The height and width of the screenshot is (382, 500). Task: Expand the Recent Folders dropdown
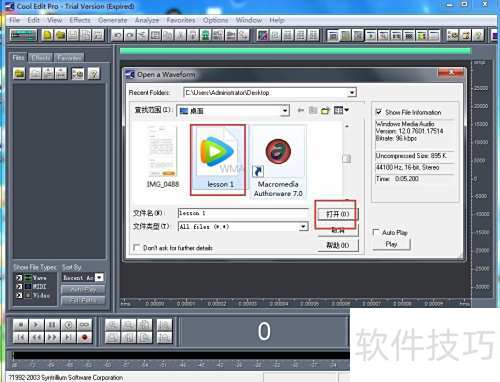pyautogui.click(x=352, y=93)
